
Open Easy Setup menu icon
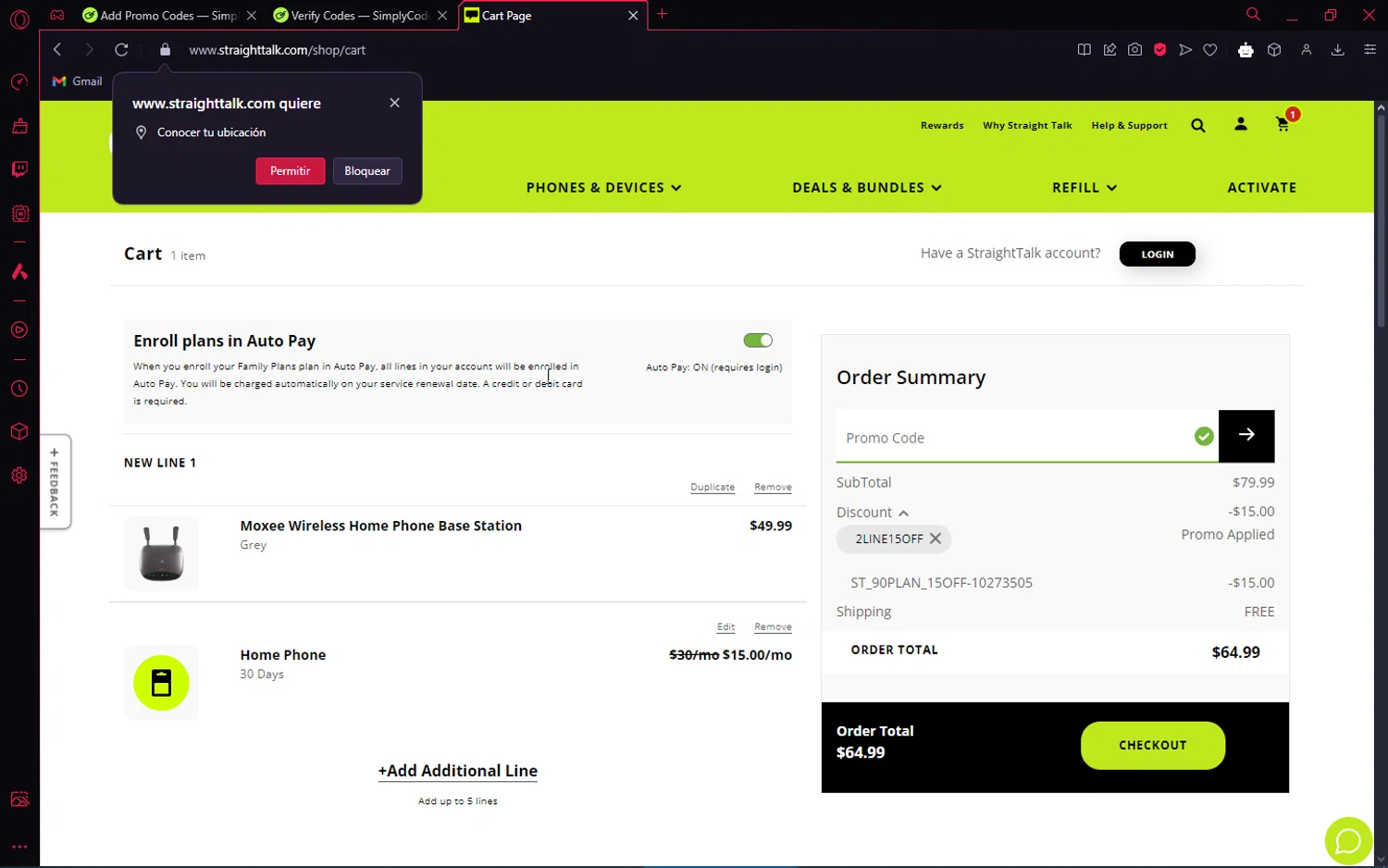[x=1369, y=50]
